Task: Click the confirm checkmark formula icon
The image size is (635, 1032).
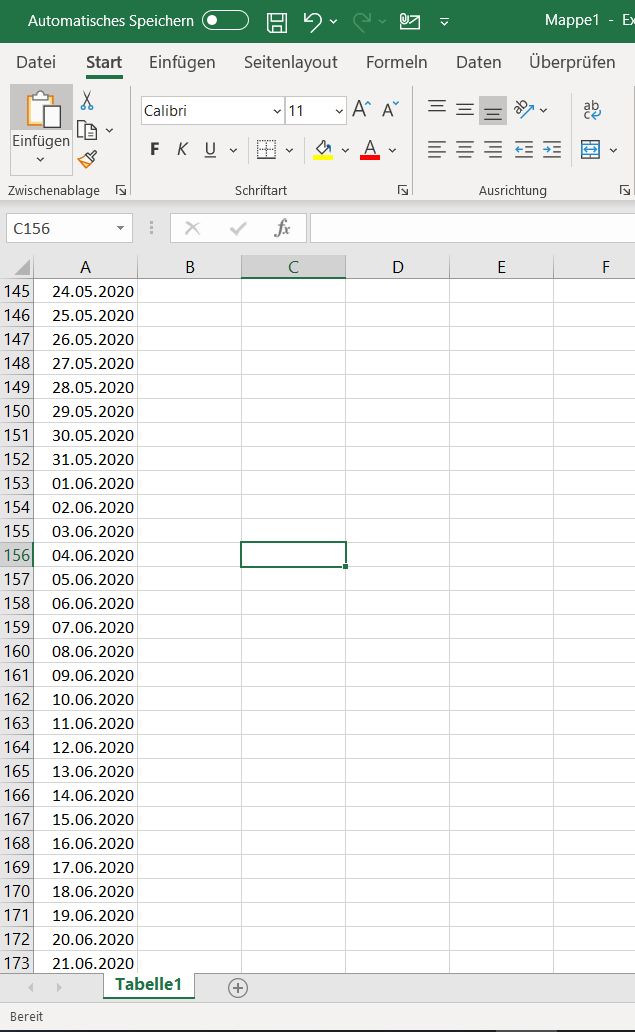Action: tap(238, 228)
